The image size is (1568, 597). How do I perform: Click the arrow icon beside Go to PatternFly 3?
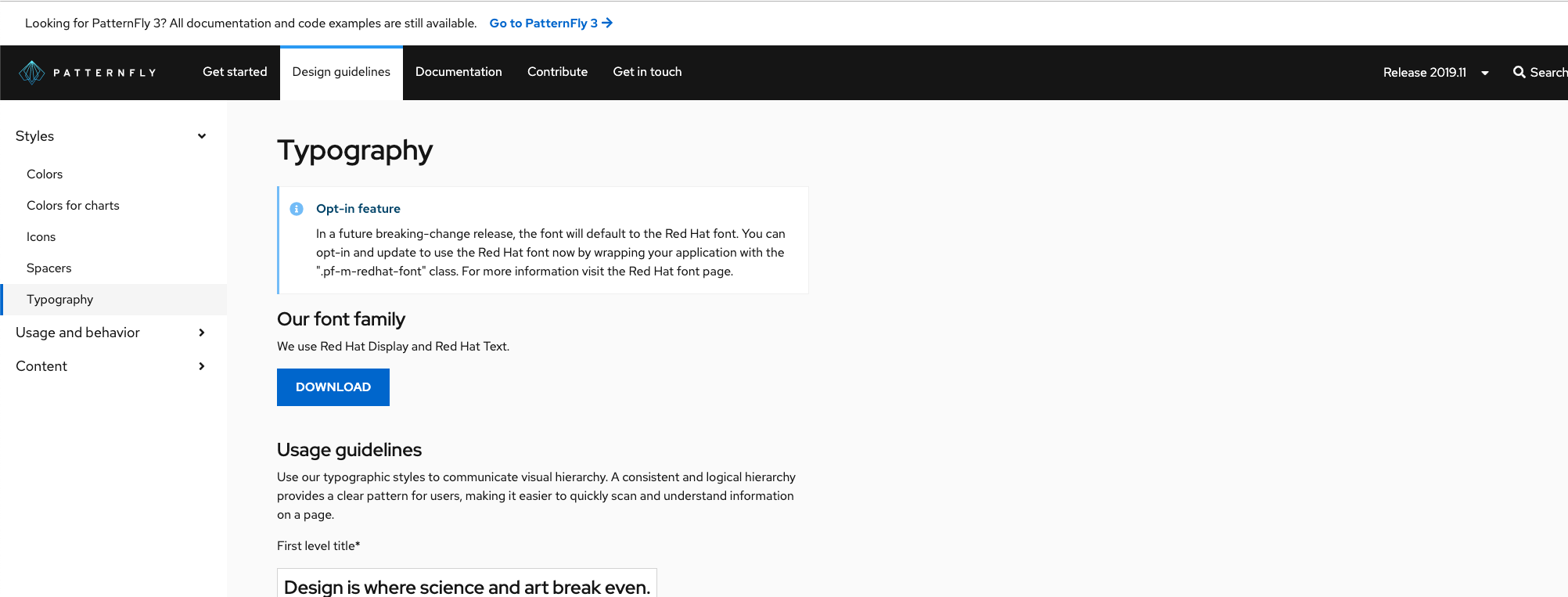coord(608,23)
